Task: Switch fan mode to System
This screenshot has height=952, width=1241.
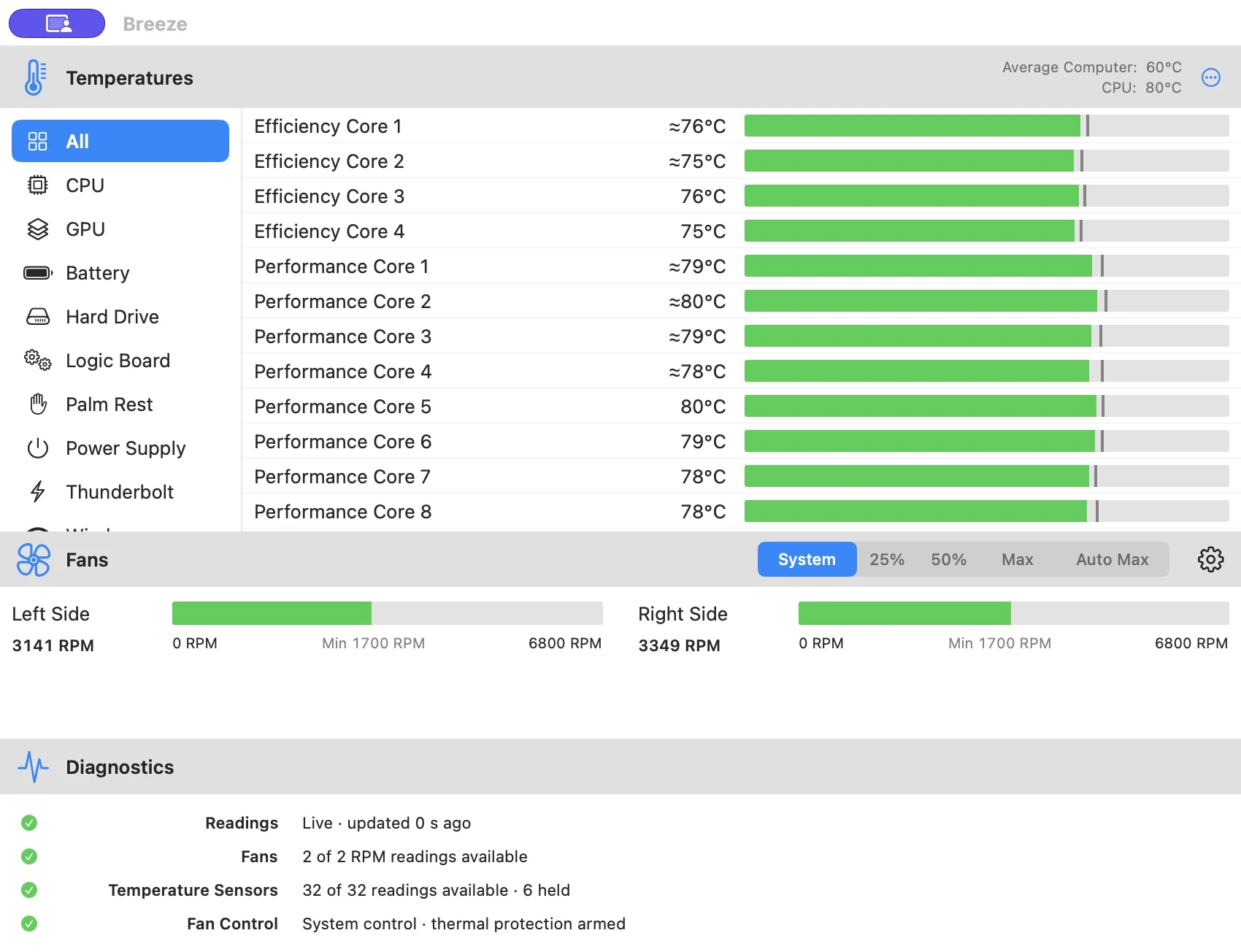Action: [x=807, y=559]
